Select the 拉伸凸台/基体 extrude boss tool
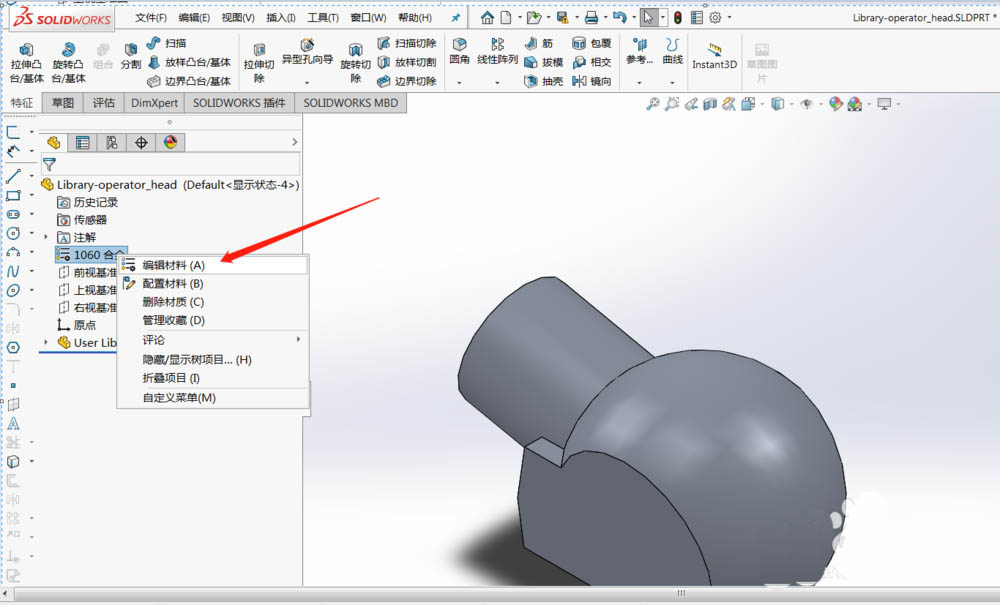1000x605 pixels. click(x=26, y=63)
